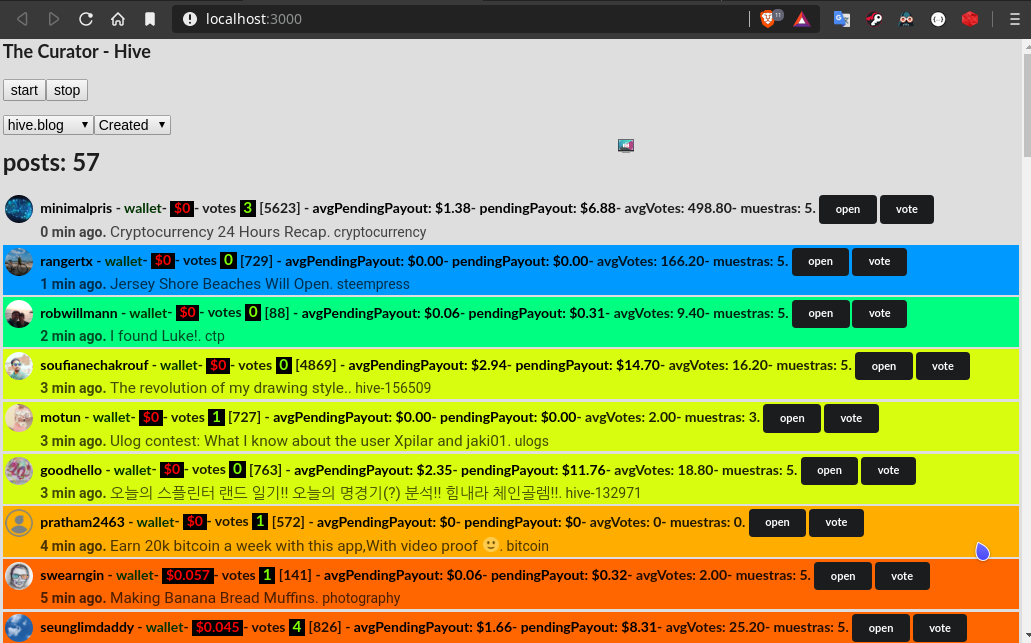Click swearngin avatar image
1031x643 pixels.
(19, 575)
